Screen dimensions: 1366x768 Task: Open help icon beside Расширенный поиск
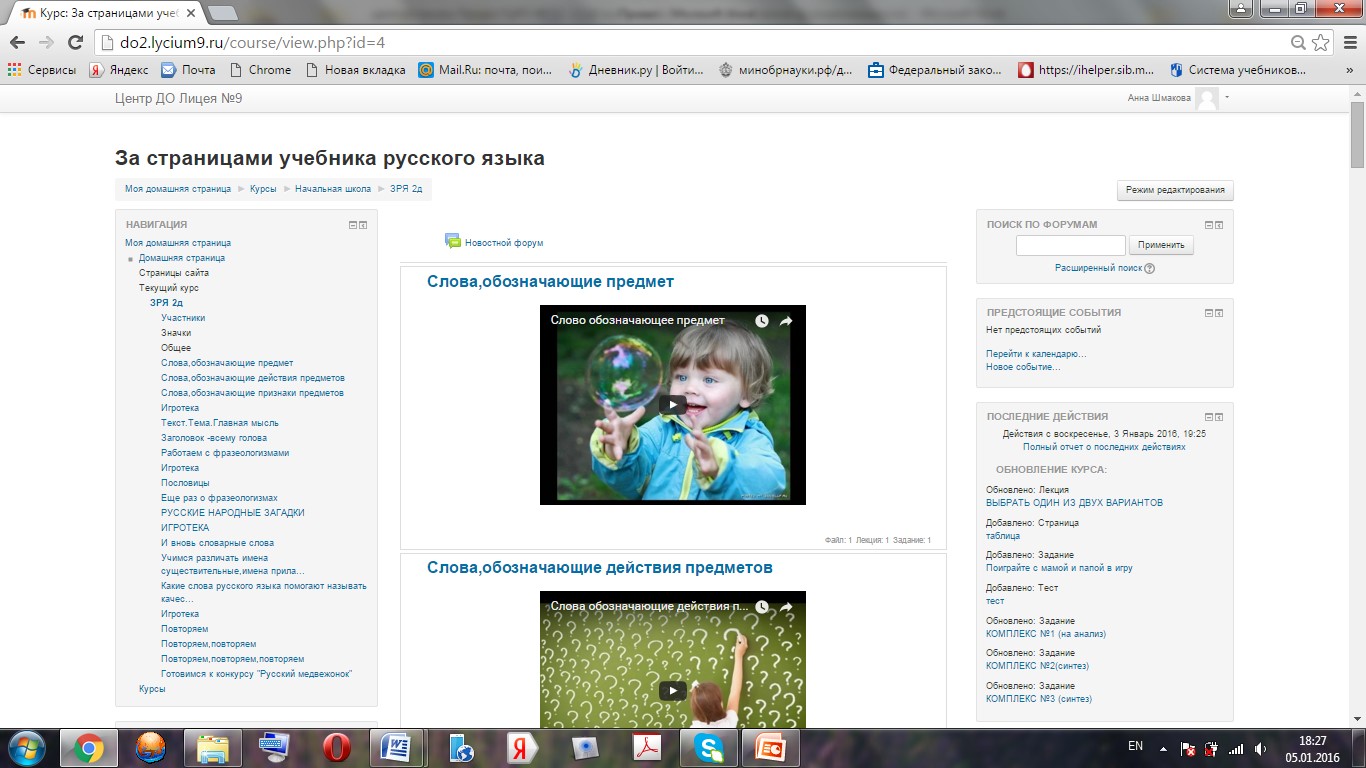click(x=1149, y=268)
